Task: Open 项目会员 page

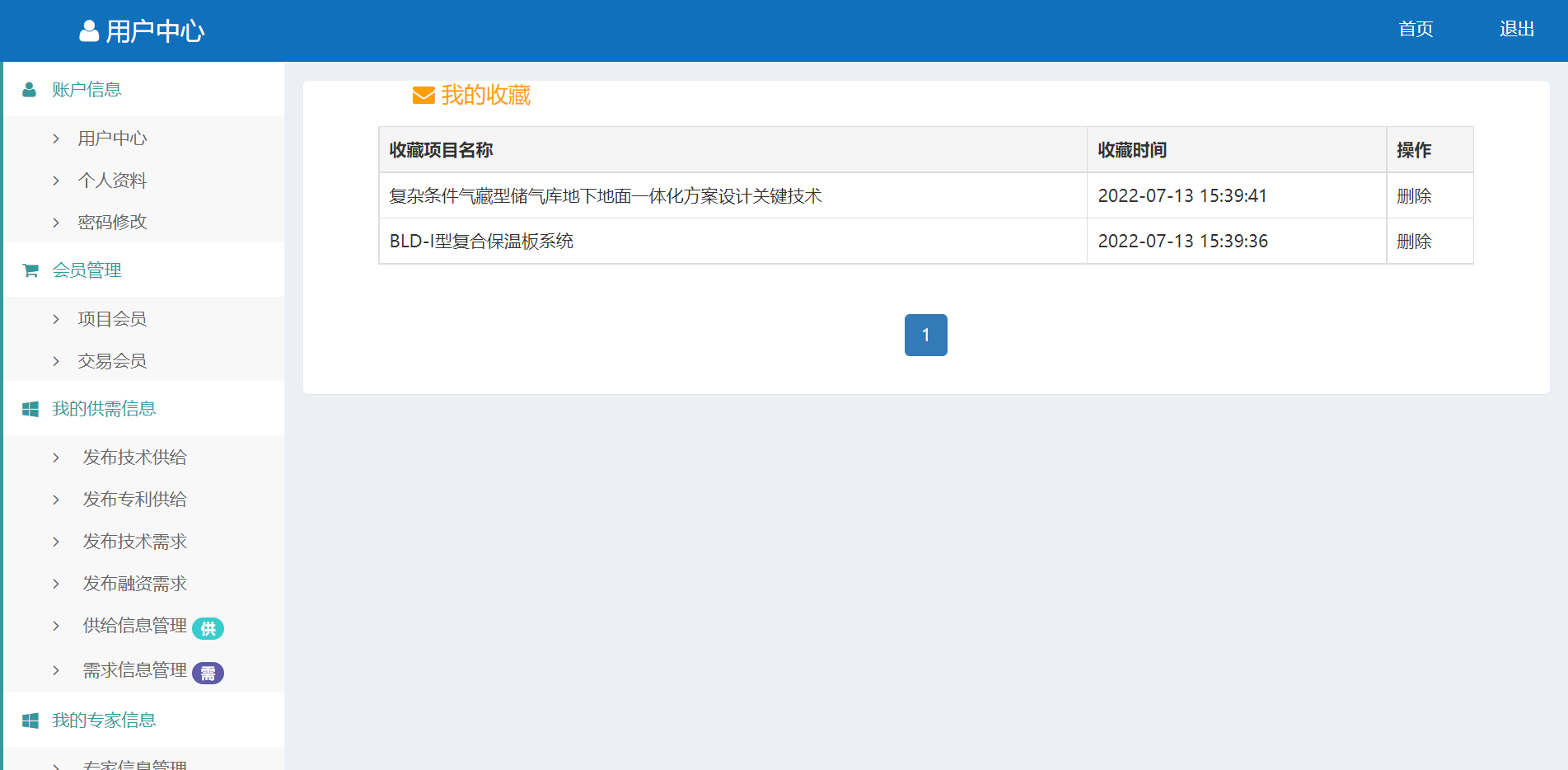Action: (112, 319)
